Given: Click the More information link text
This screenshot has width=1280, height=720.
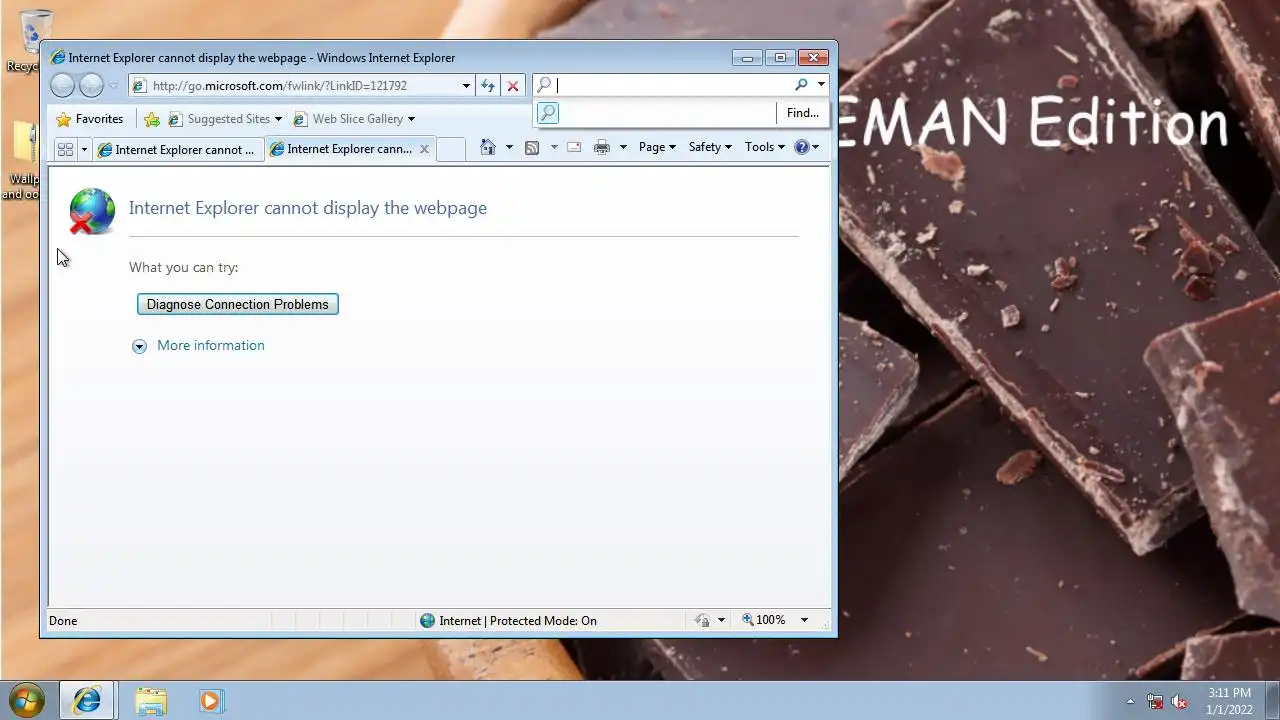Looking at the screenshot, I should coord(211,345).
